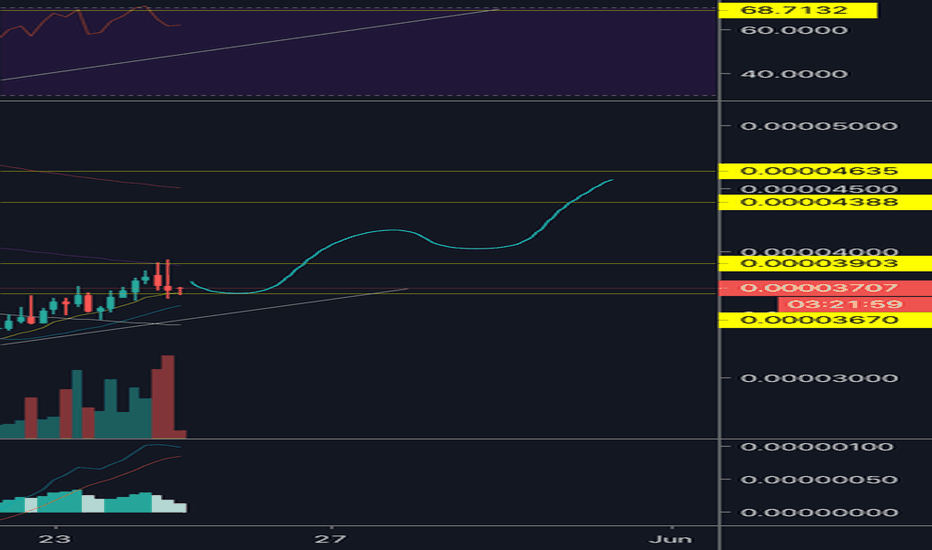This screenshot has height=550, width=932.
Task: Select the horizontal line at 0.00003903
Action: 357,263
